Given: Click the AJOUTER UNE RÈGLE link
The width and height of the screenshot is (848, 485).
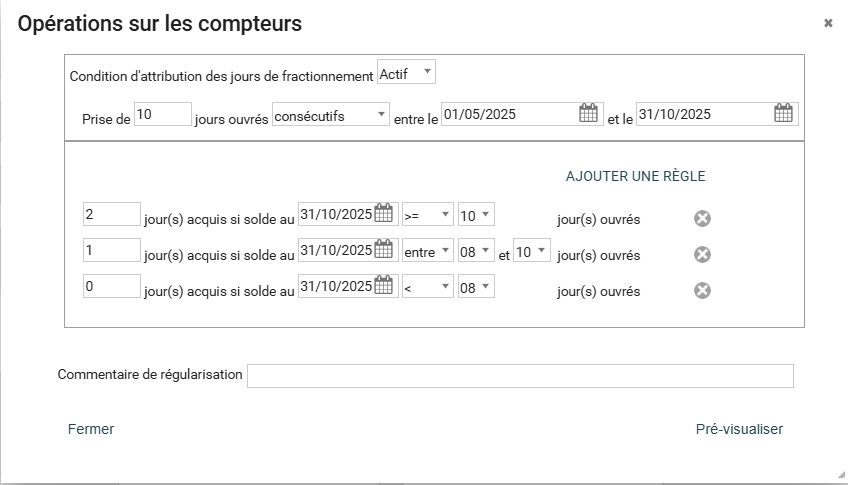Looking at the screenshot, I should 635,176.
